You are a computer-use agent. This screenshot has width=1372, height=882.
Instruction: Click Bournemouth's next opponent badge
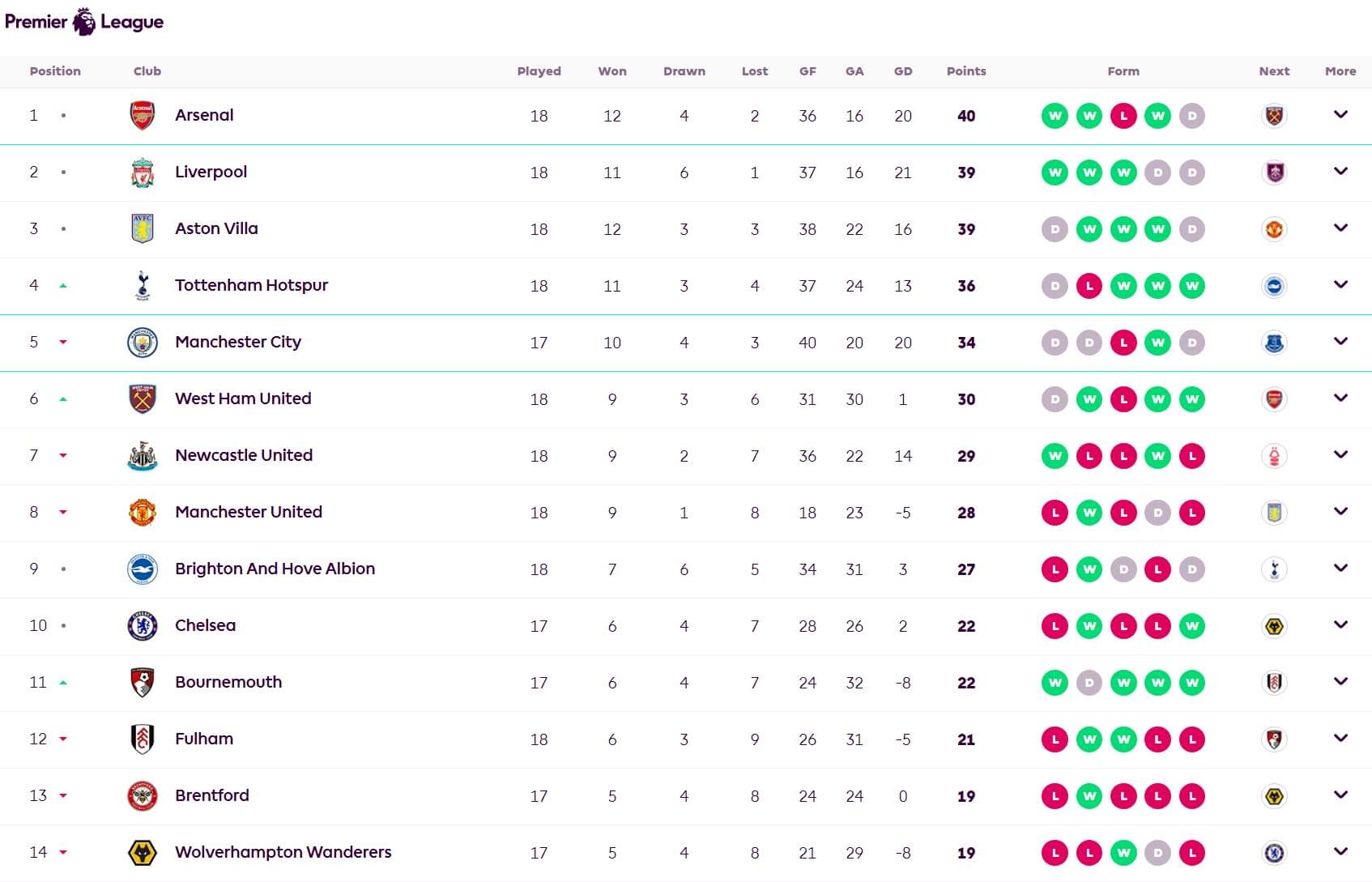click(x=1274, y=683)
